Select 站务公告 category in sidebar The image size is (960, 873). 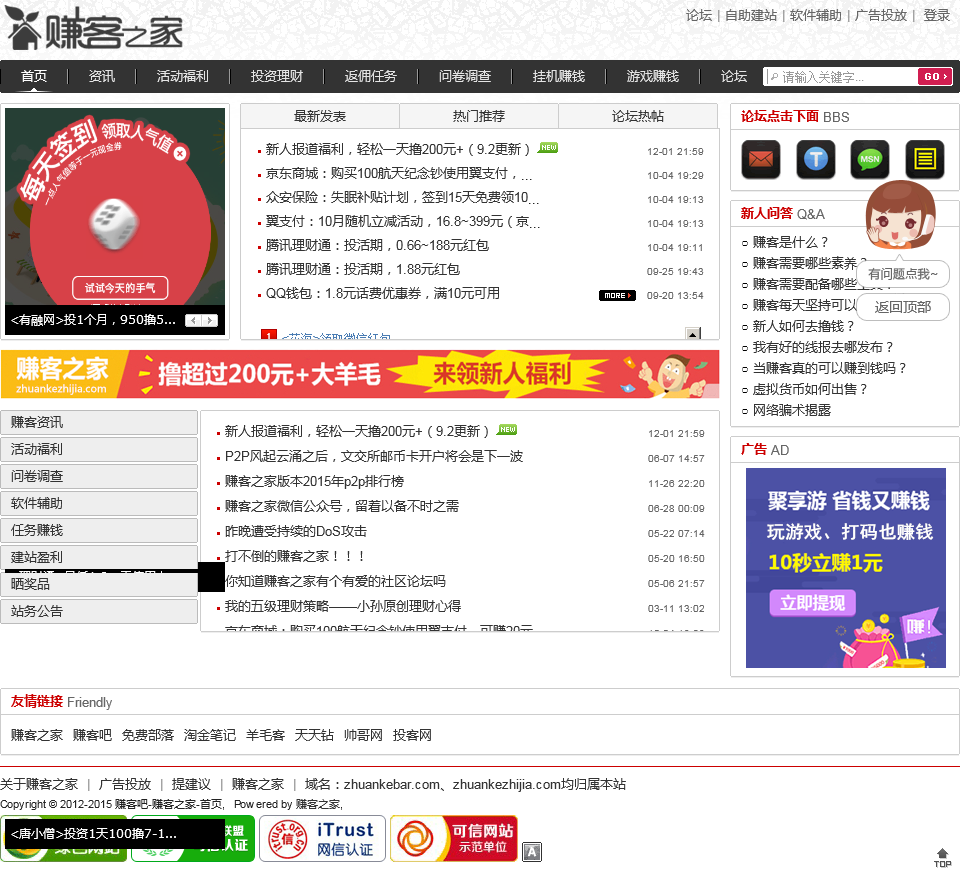[x=99, y=611]
